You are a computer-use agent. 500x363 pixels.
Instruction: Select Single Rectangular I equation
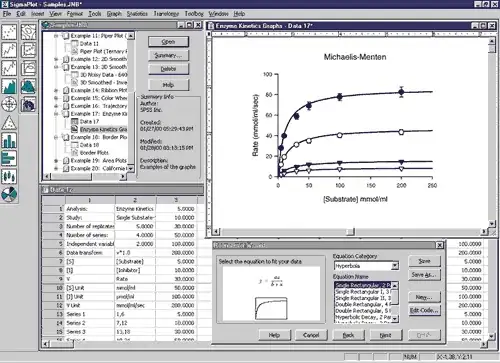point(363,292)
